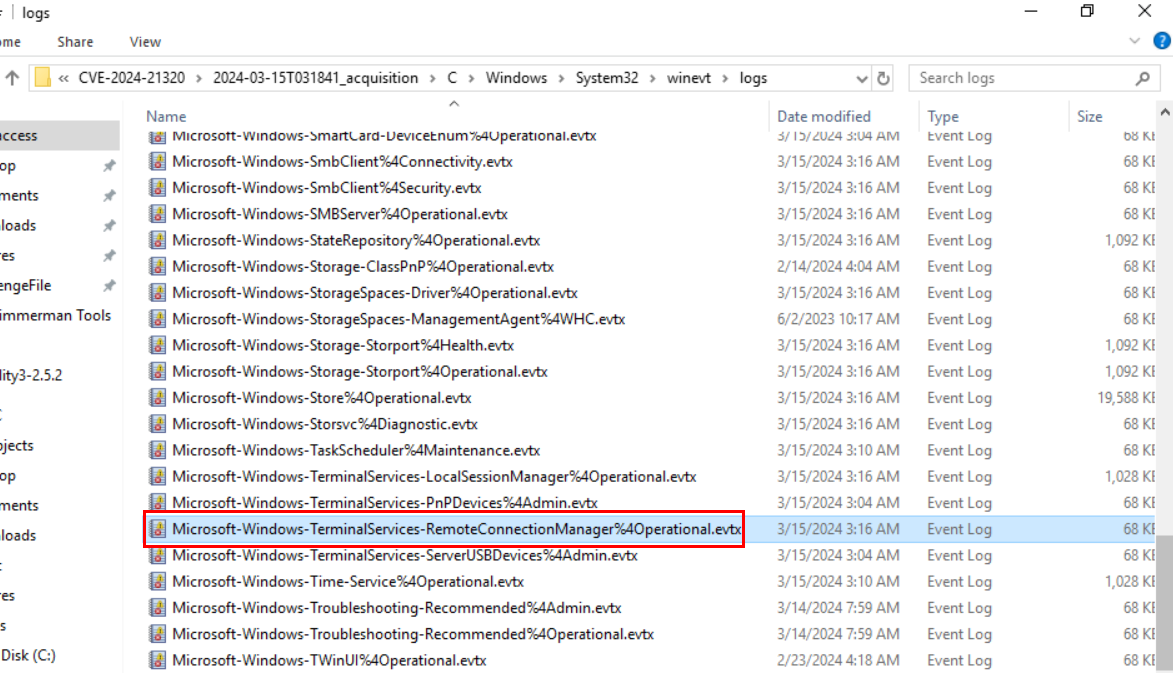The image size is (1173, 673).
Task: Navigate to the System32 breadcrumb
Action: point(607,78)
